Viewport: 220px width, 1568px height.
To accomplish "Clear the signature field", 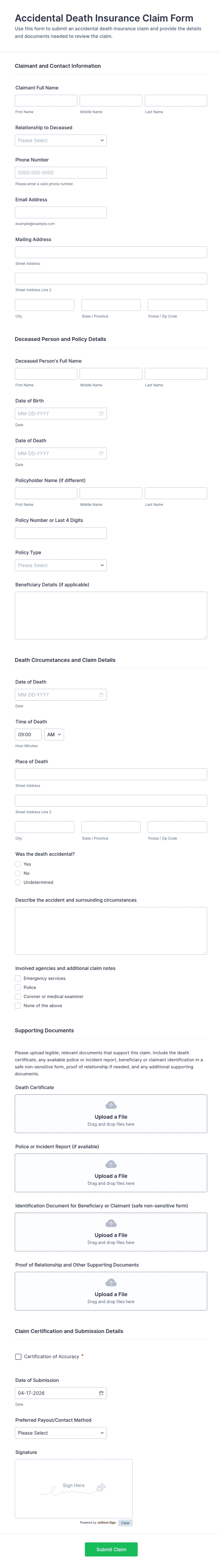I will click(x=125, y=1523).
